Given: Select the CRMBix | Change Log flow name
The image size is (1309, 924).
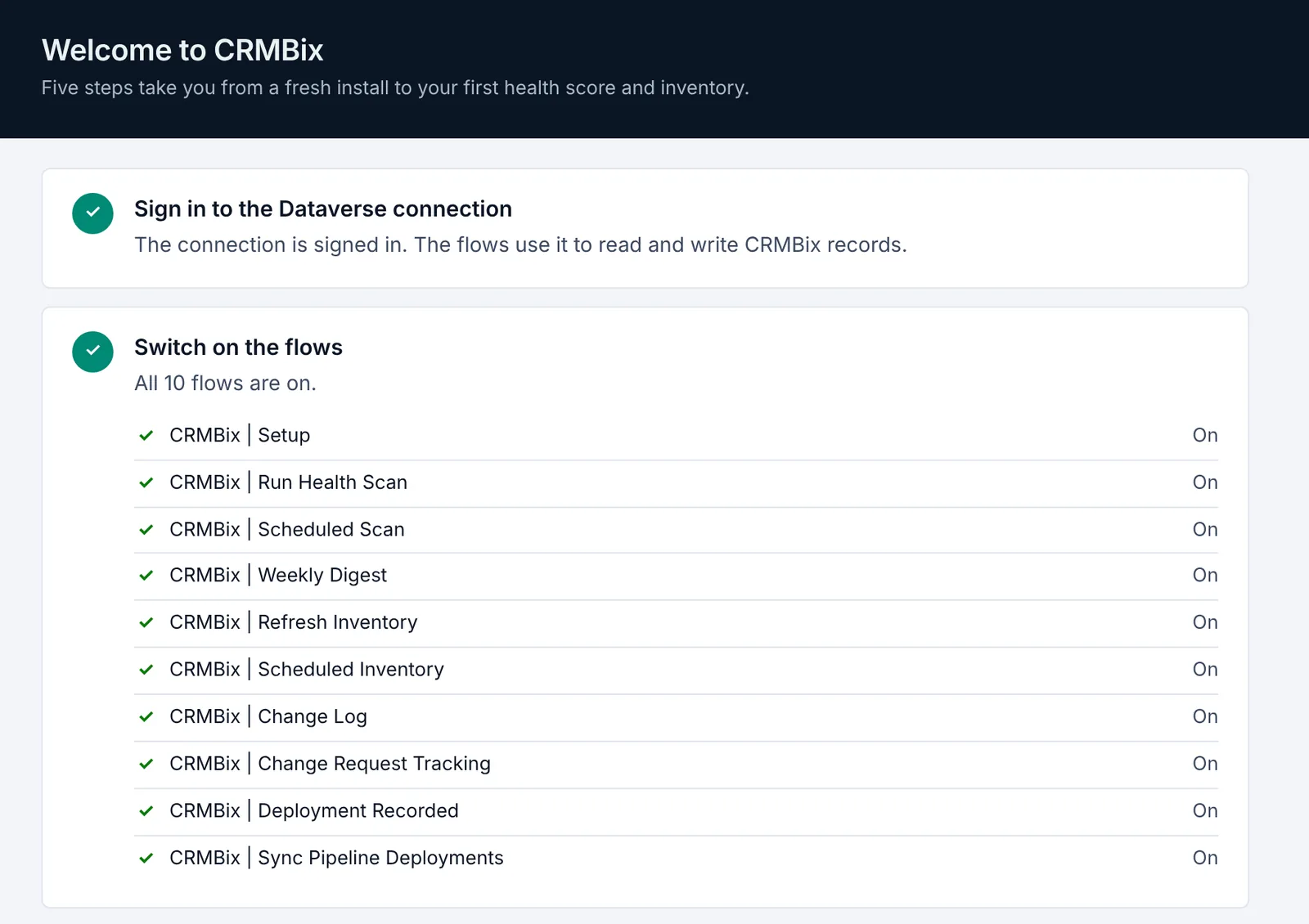Looking at the screenshot, I should click(x=268, y=717).
